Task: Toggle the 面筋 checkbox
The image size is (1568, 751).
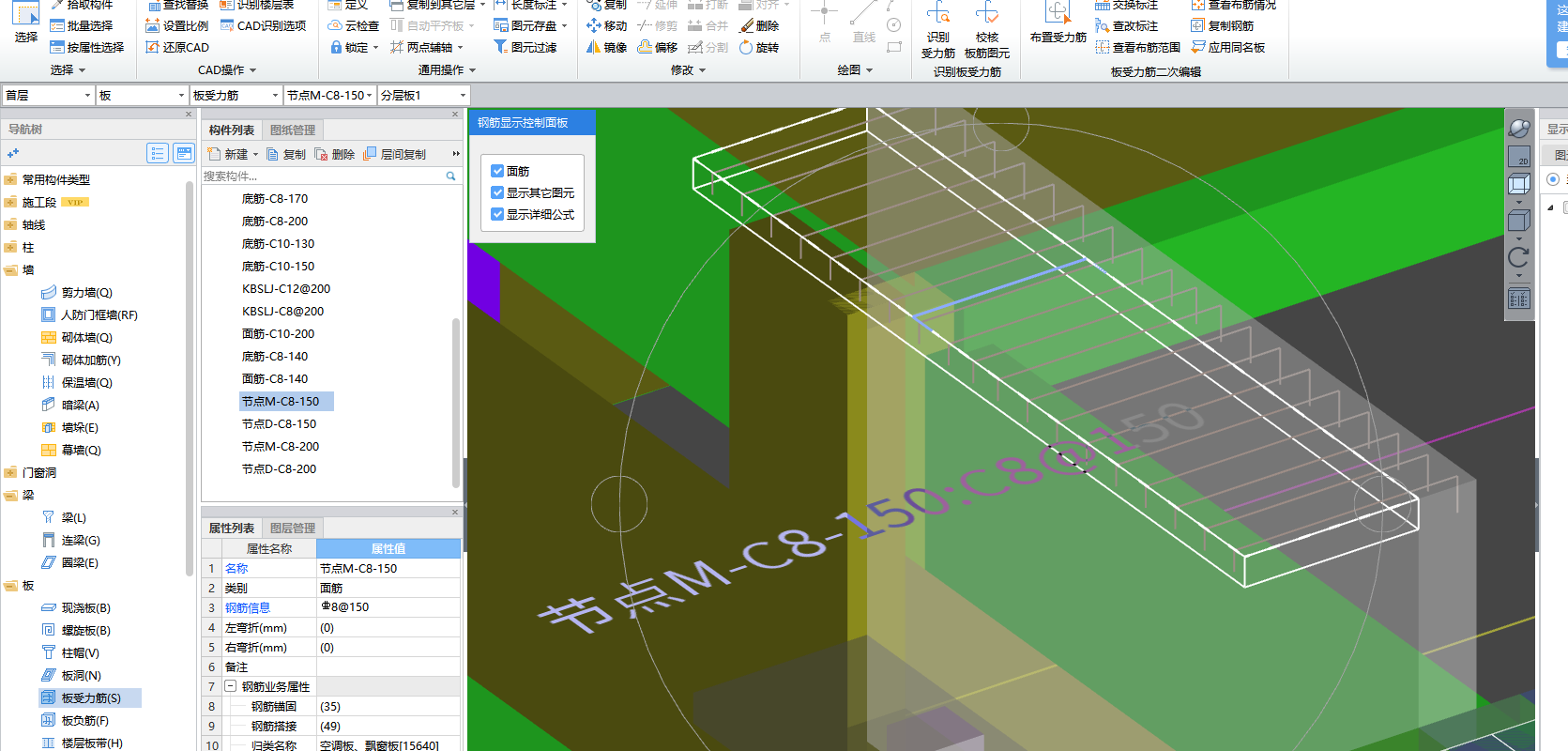Action: (x=497, y=171)
